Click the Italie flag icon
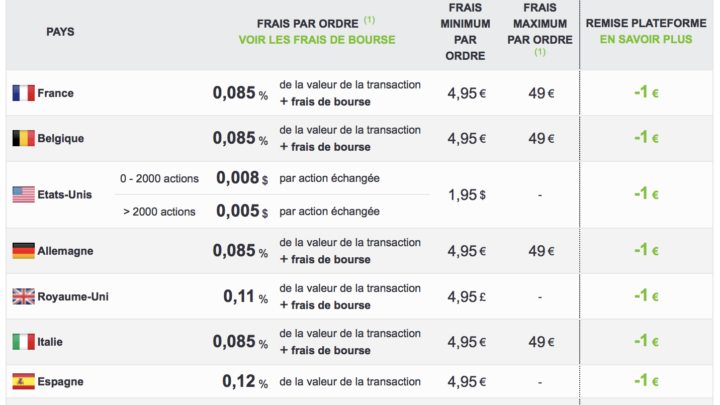 click(x=23, y=342)
